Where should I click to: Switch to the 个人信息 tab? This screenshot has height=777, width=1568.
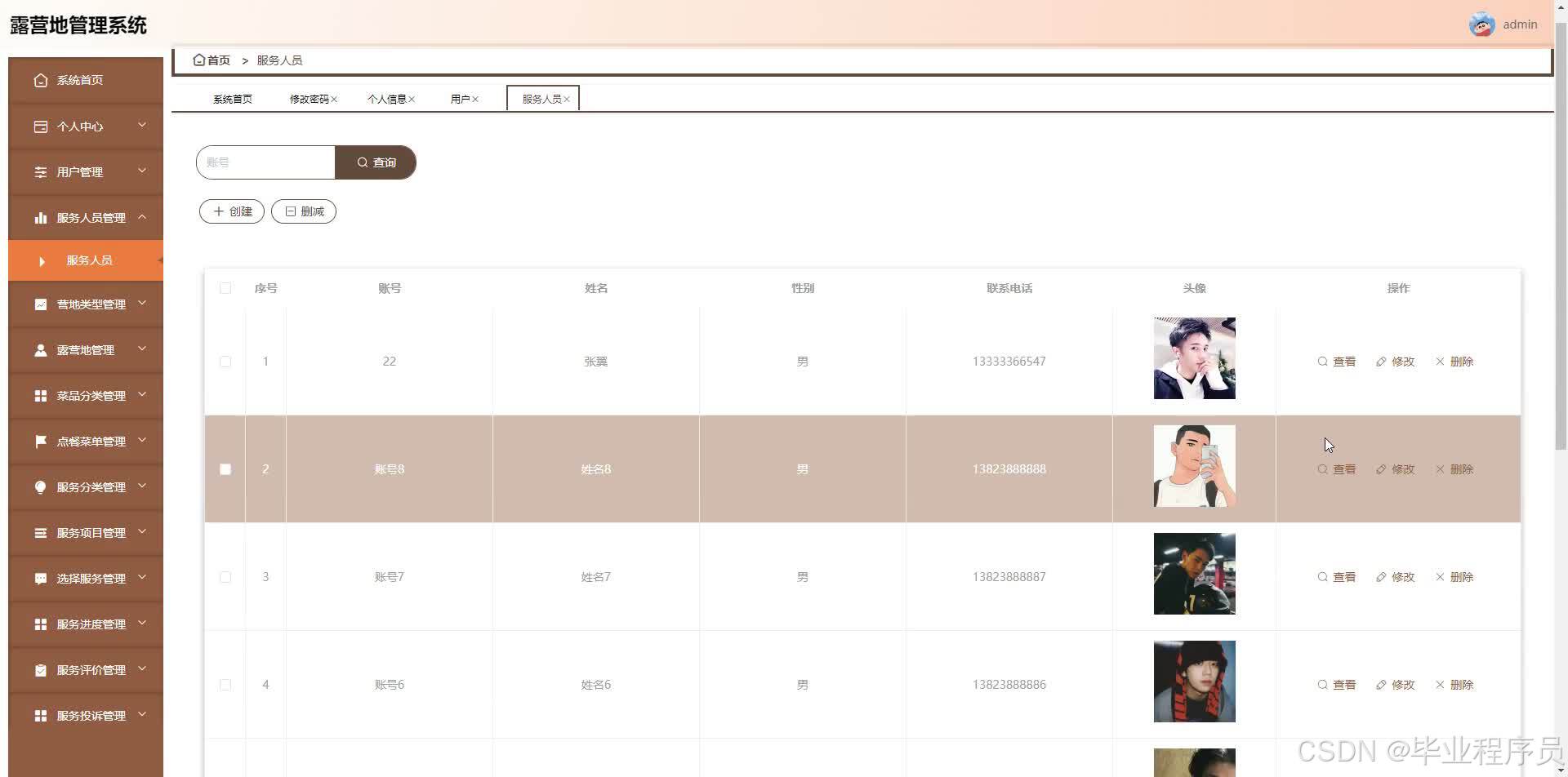point(386,100)
